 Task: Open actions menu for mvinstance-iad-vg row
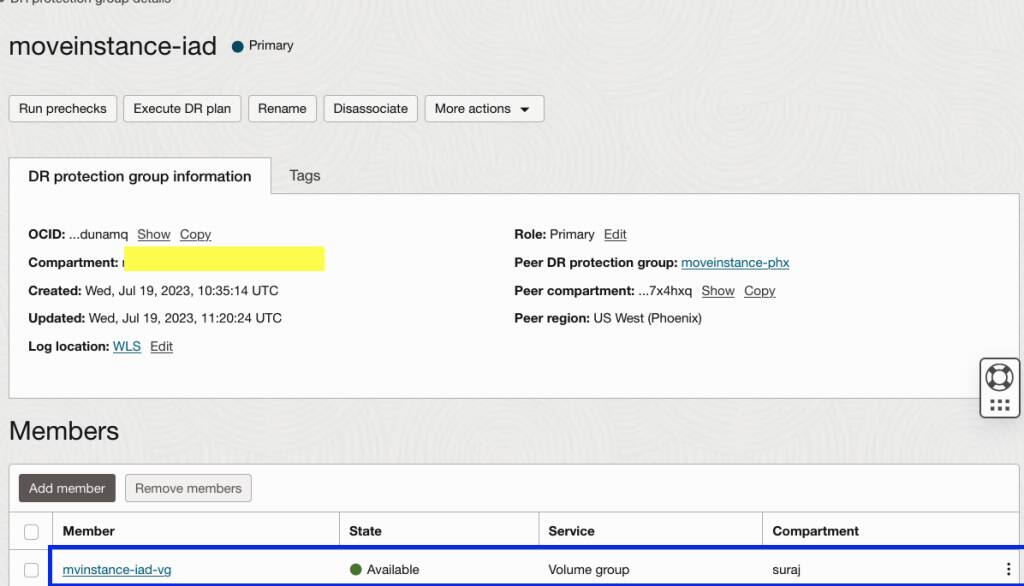click(1008, 569)
